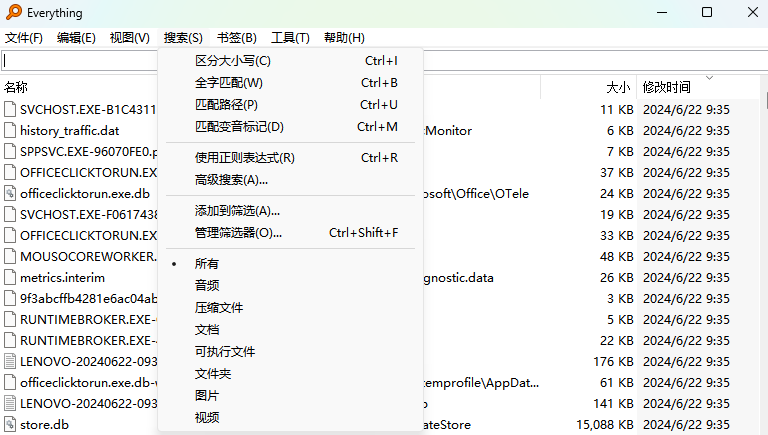768x435 pixels.
Task: Select the 文档 filter
Action: click(290, 330)
